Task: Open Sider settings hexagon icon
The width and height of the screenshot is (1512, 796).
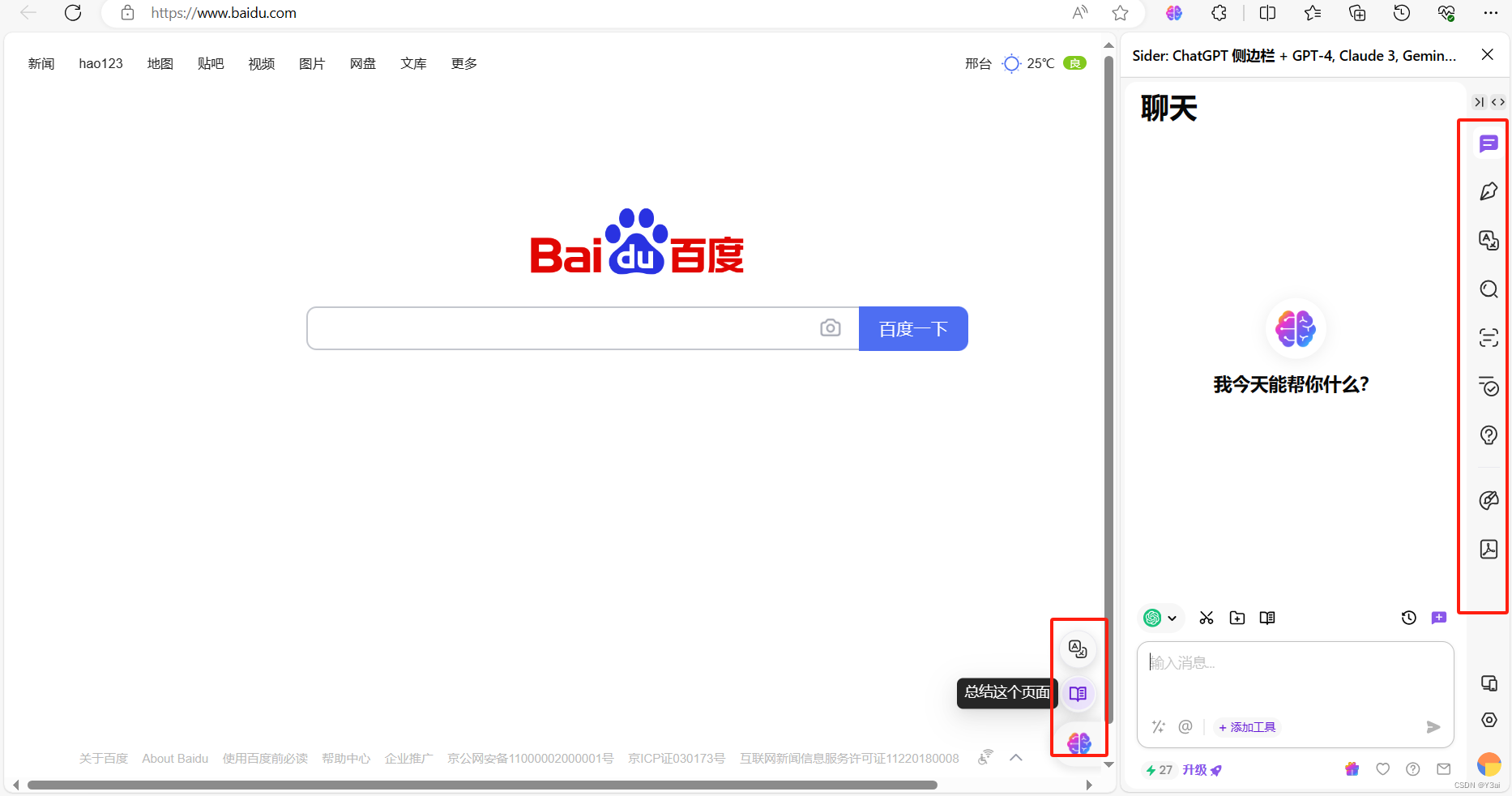Action: click(x=1489, y=720)
